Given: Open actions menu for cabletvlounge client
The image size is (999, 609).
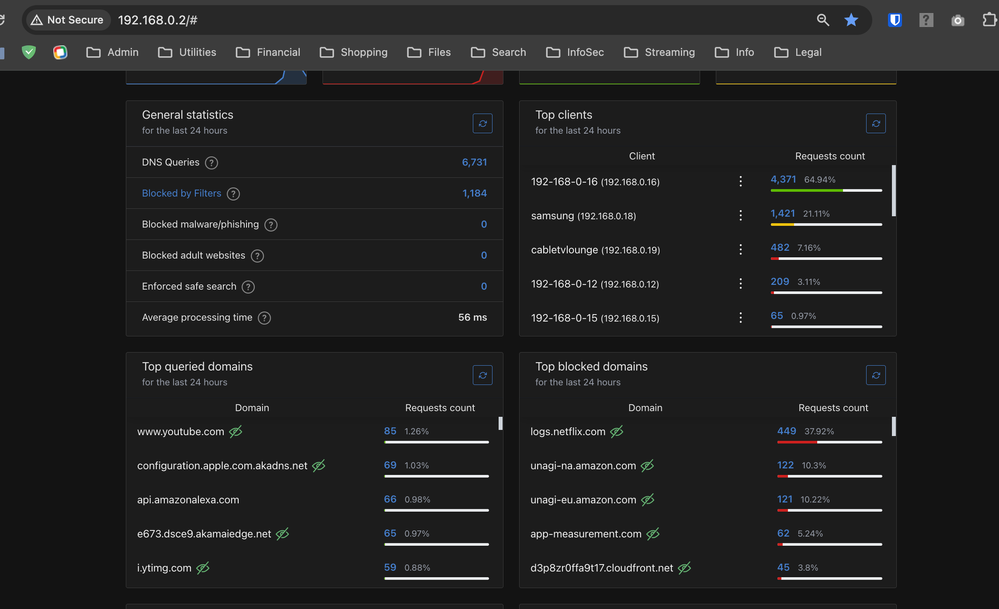Looking at the screenshot, I should pyautogui.click(x=740, y=250).
